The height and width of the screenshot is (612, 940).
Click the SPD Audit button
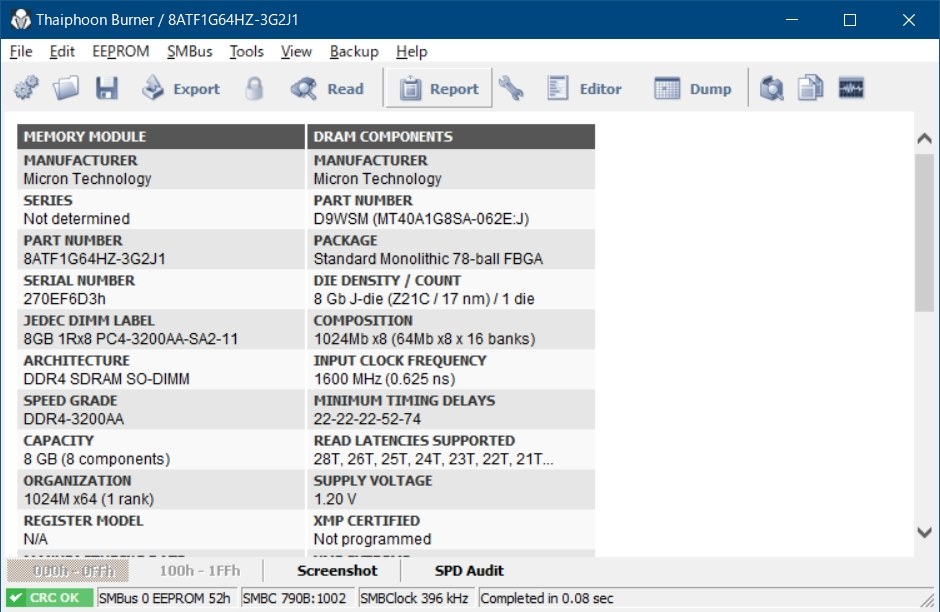coord(469,571)
